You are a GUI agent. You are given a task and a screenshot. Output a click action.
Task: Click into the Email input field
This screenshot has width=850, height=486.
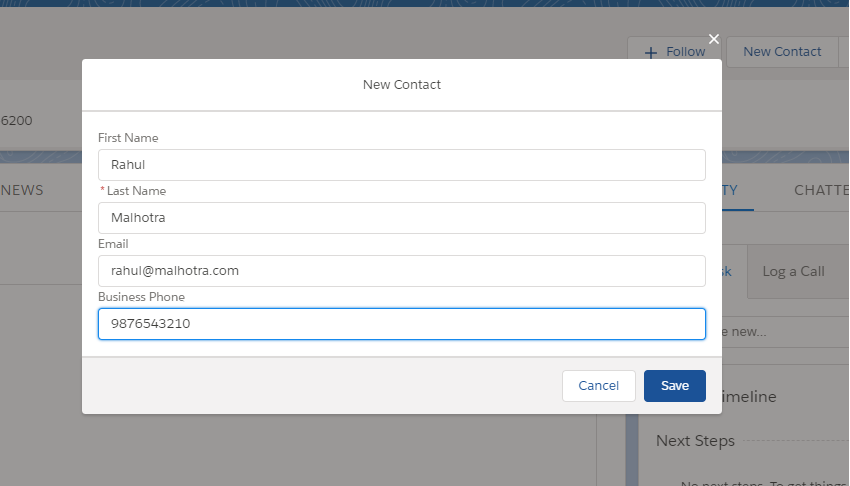402,271
